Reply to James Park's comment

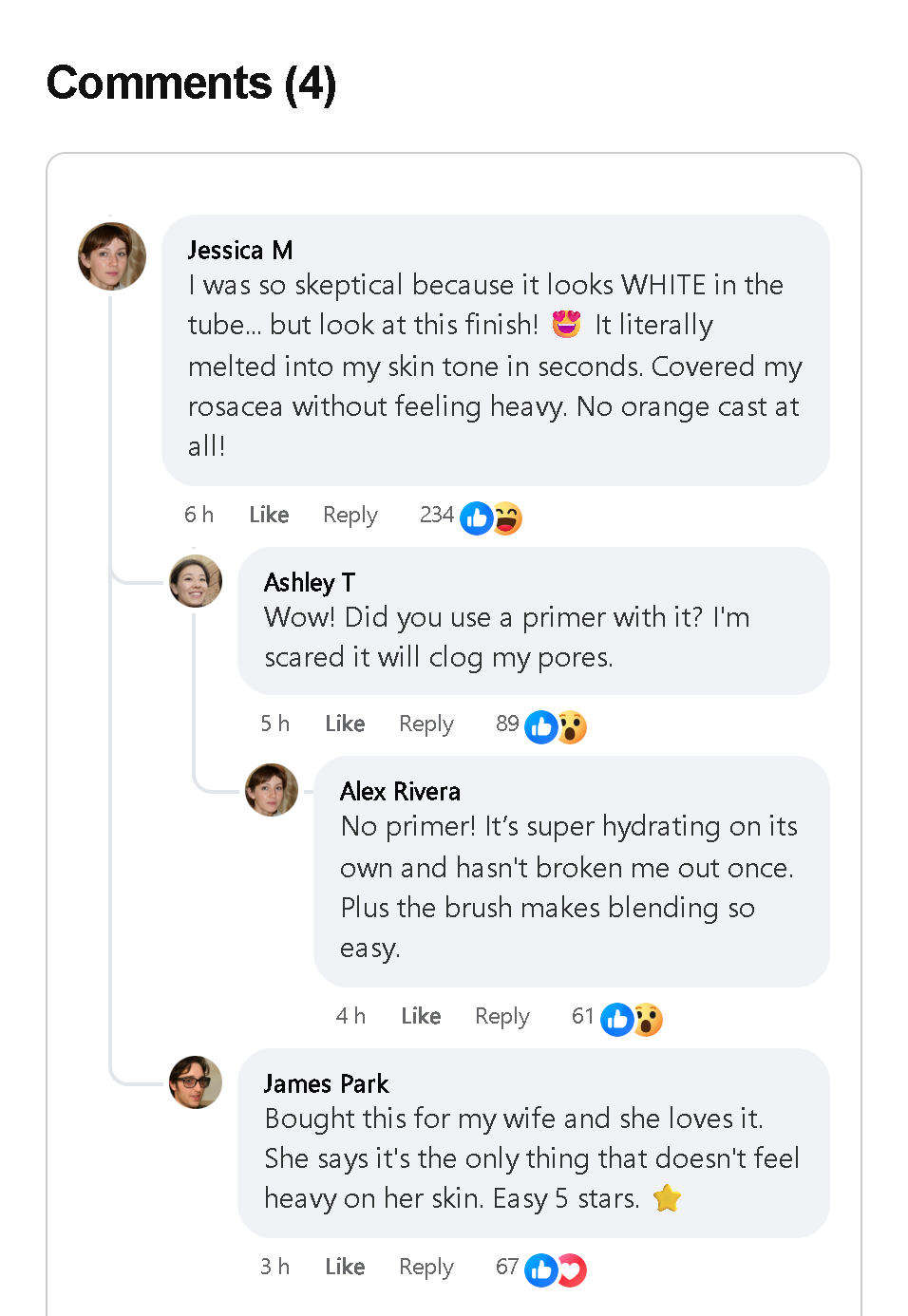[x=426, y=1267]
